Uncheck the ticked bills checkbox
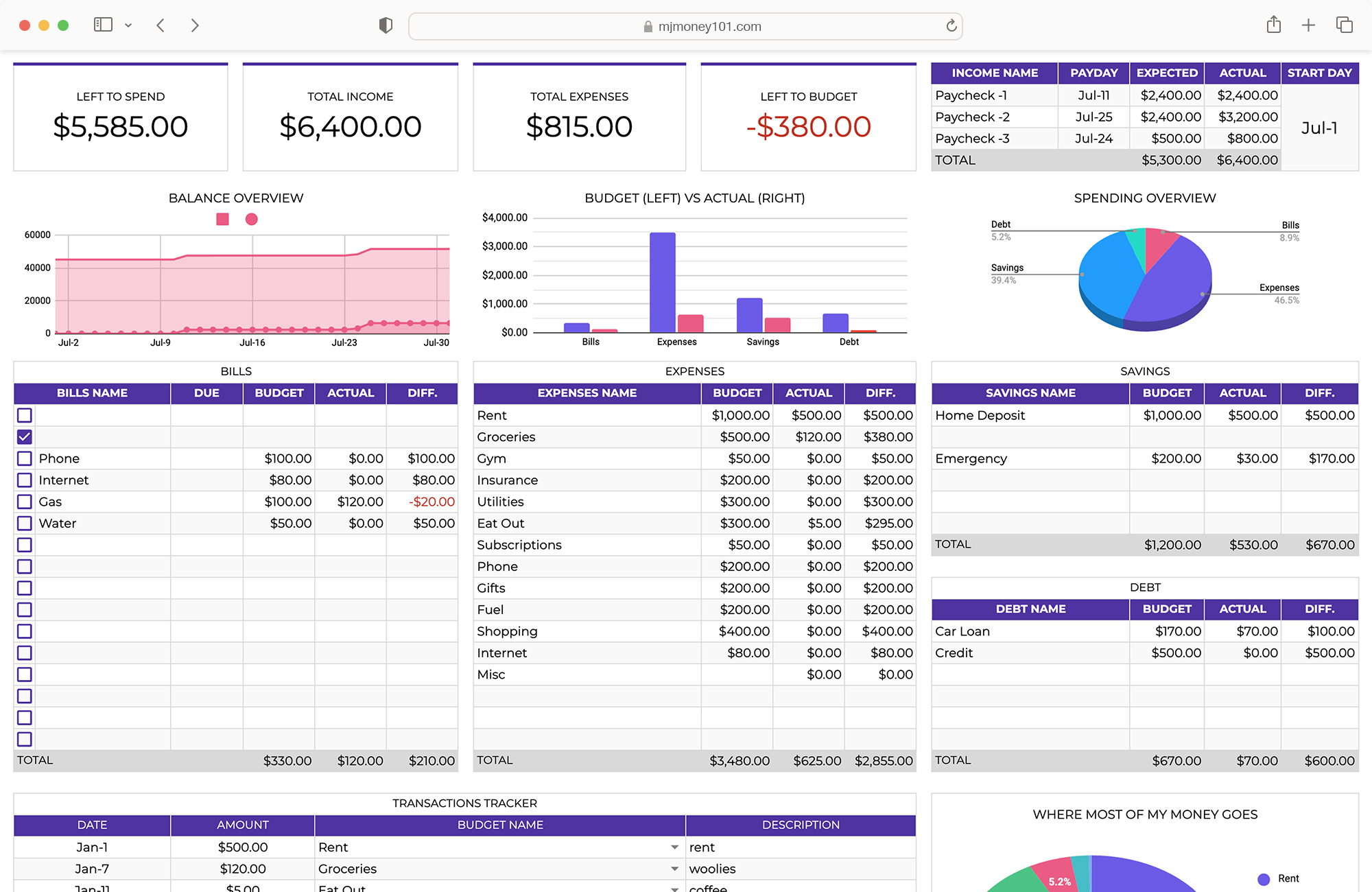The width and height of the screenshot is (1372, 892). pyautogui.click(x=25, y=437)
